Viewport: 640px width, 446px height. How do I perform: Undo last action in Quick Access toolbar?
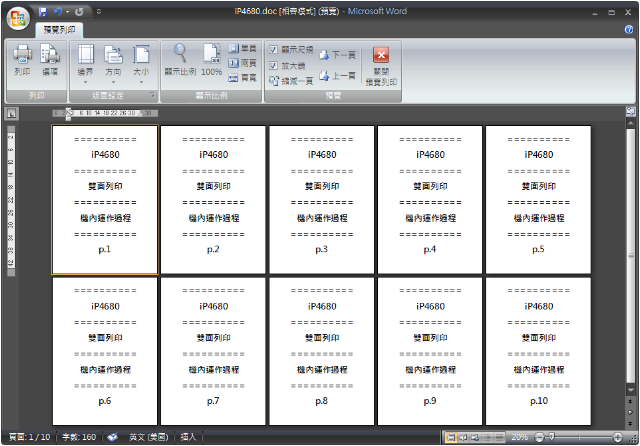(58, 12)
